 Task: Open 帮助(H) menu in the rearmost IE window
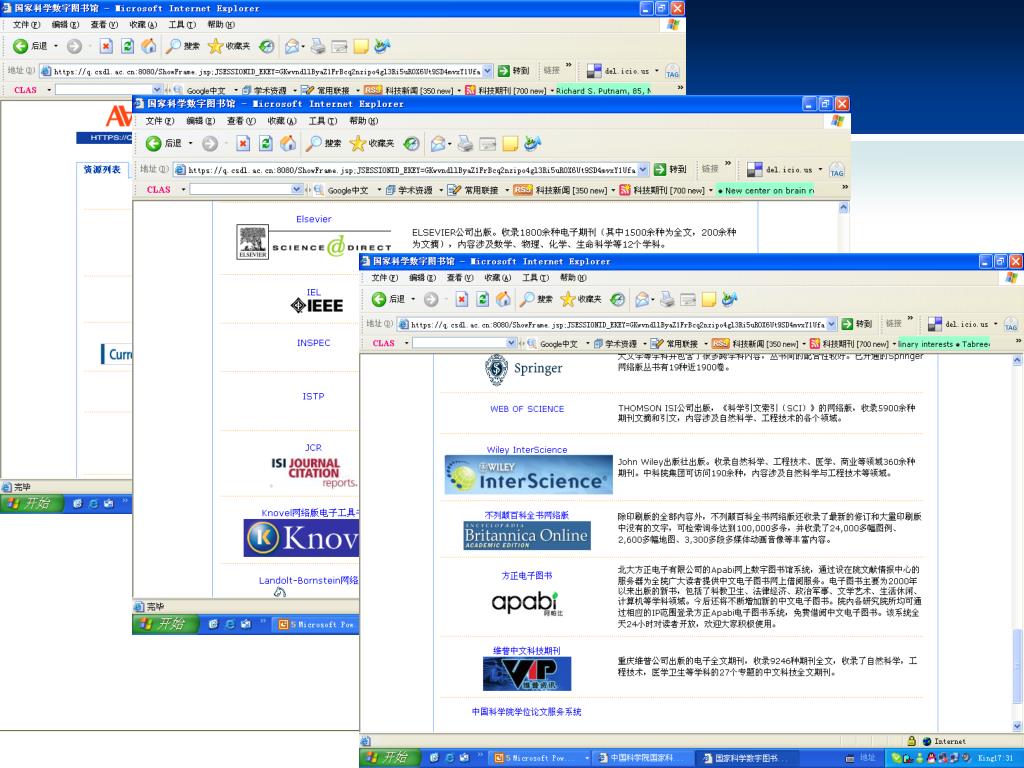point(221,24)
